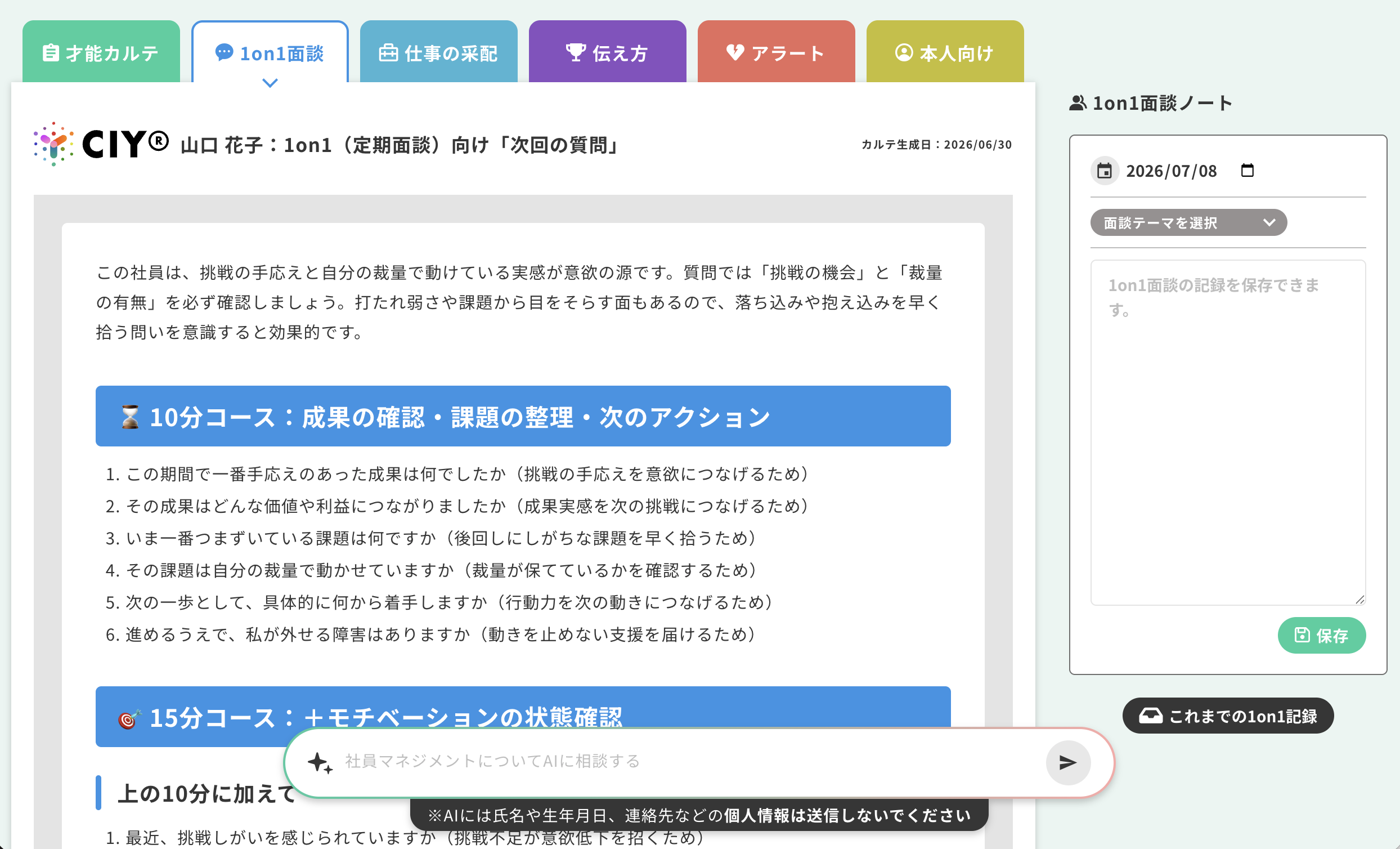Click the AI sparkle icon in chat bar

pyautogui.click(x=320, y=762)
